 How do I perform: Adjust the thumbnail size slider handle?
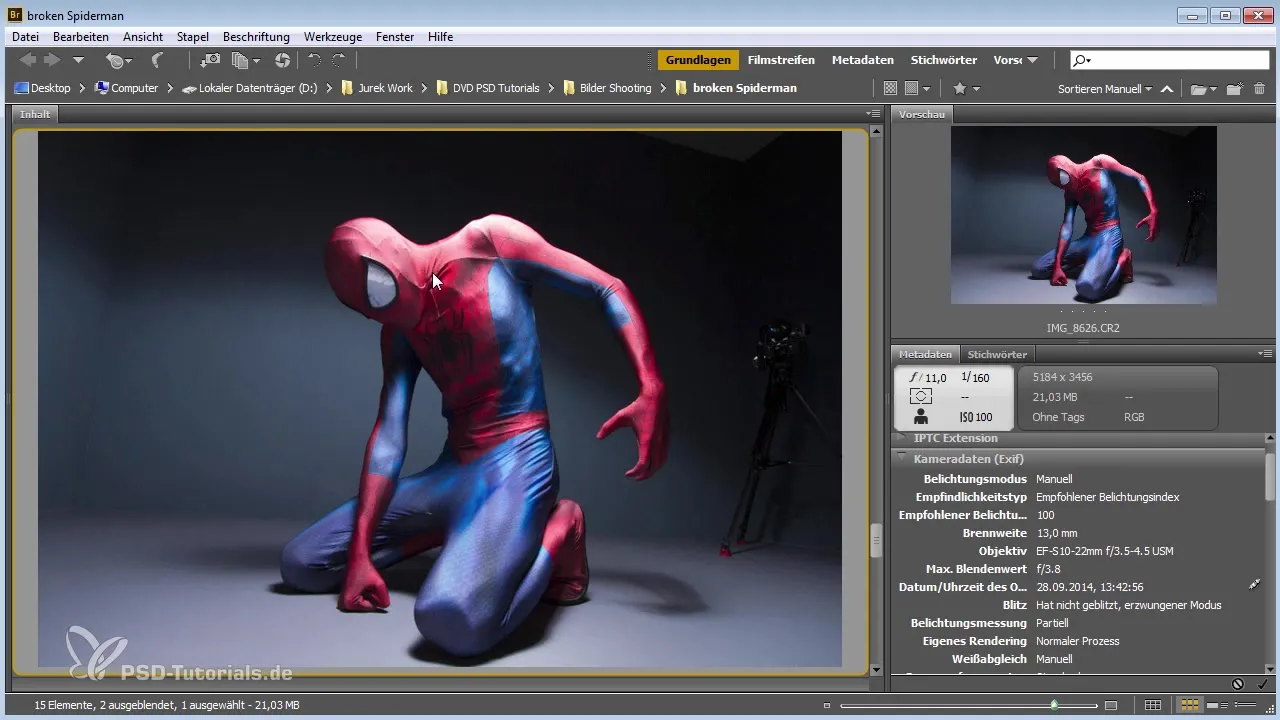pyautogui.click(x=1054, y=706)
